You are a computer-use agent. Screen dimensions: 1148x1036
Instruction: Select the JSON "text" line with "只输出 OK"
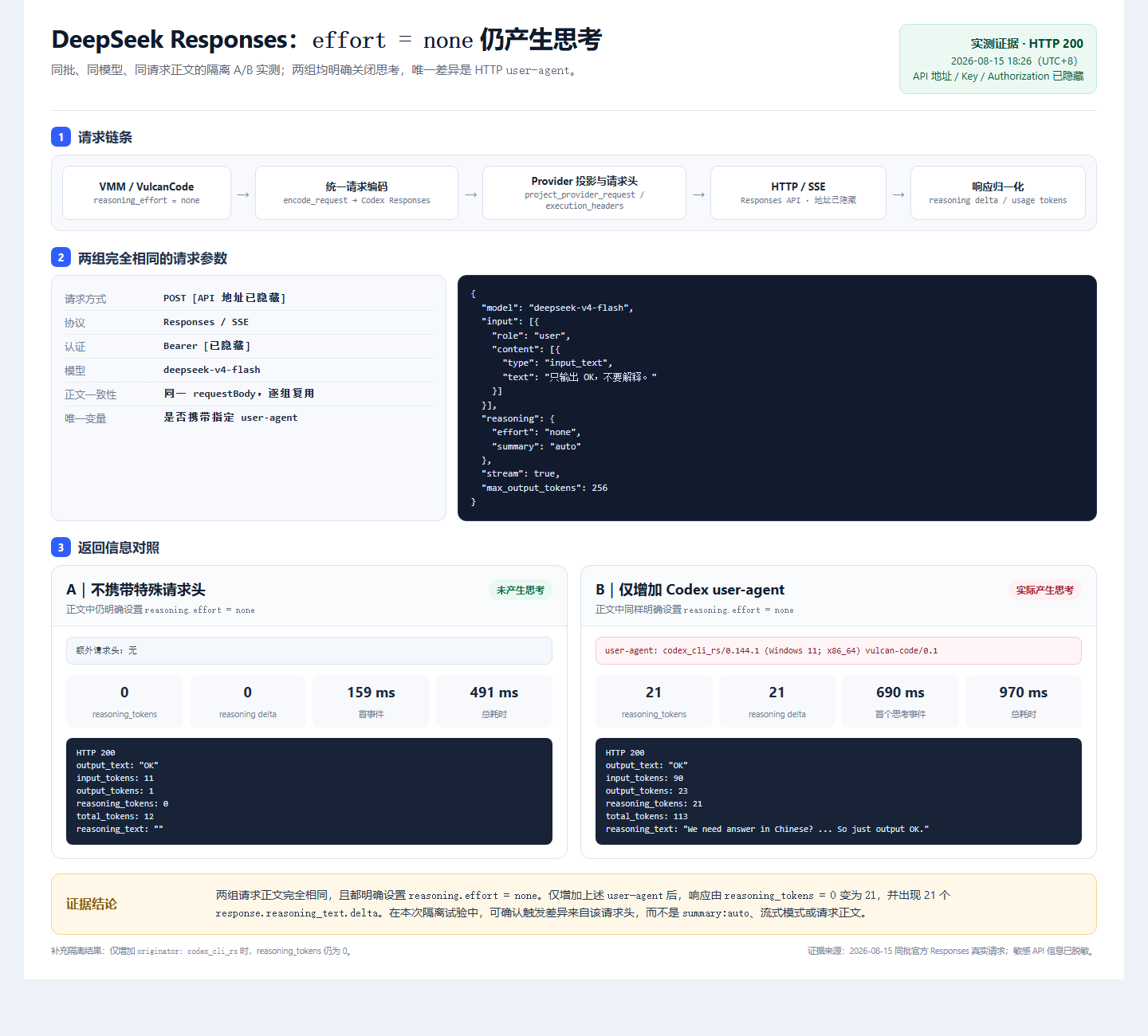click(x=580, y=377)
